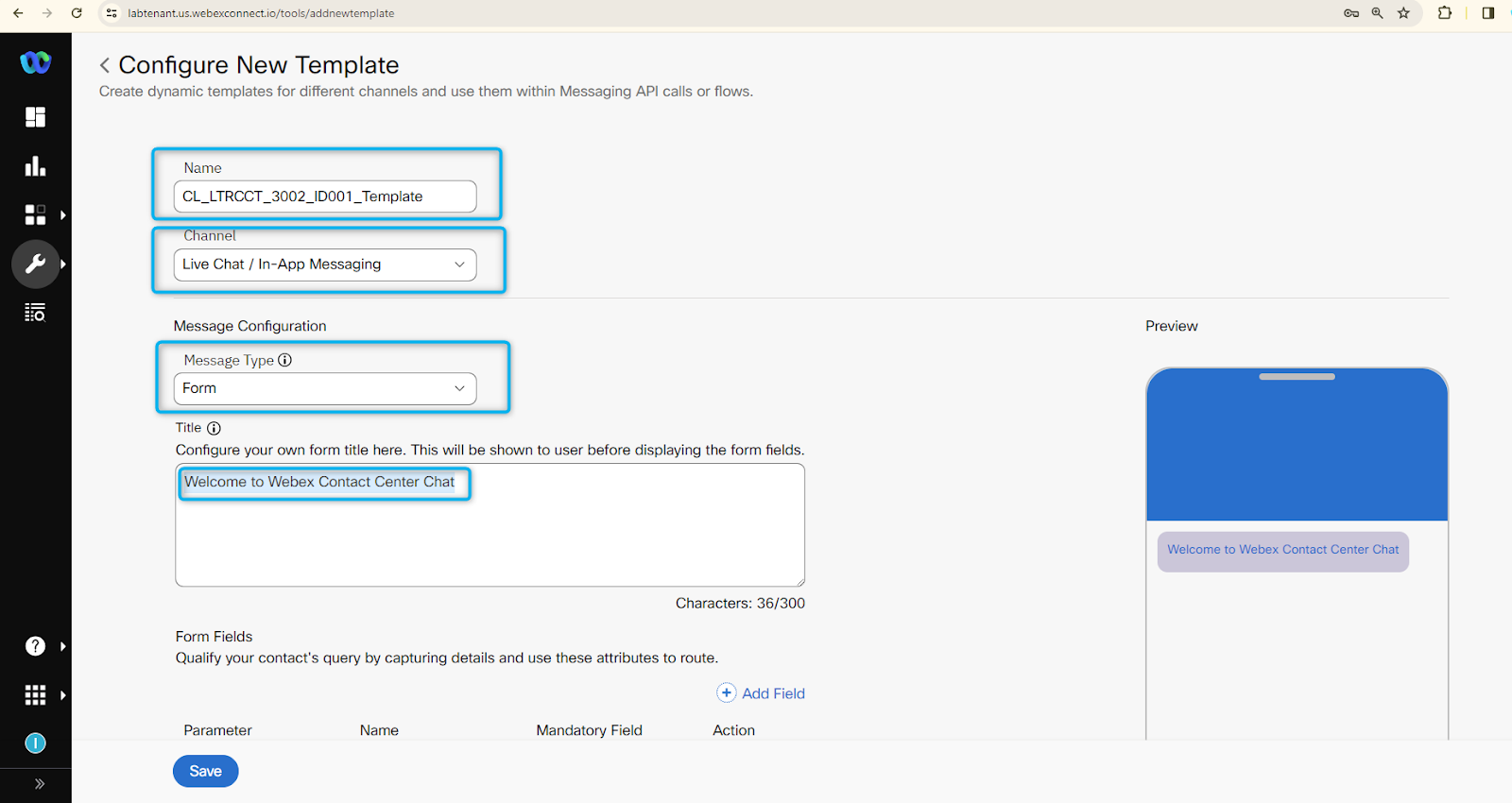Expand the sidebar with double chevron
This screenshot has width=1512, height=803.
tap(39, 783)
